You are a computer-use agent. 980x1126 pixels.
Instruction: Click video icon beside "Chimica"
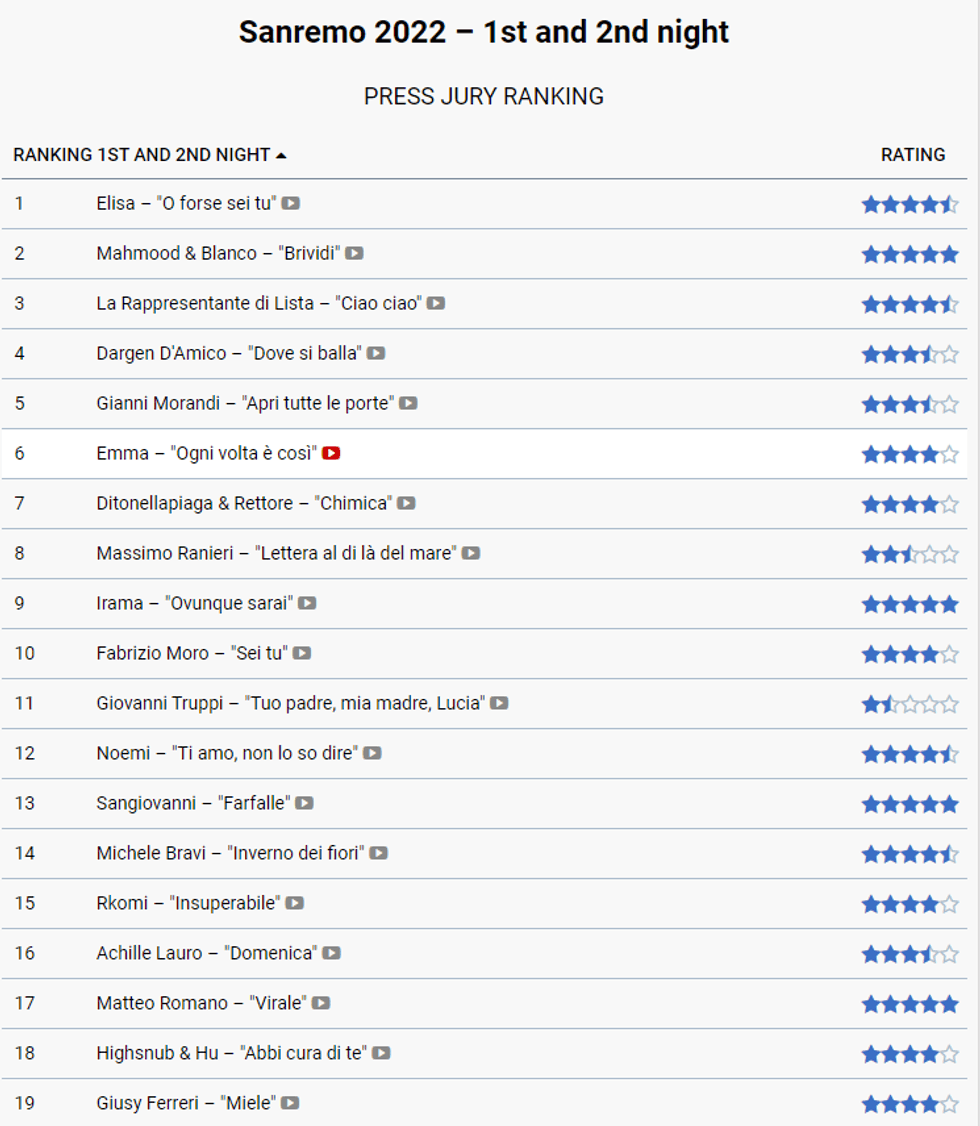(406, 503)
